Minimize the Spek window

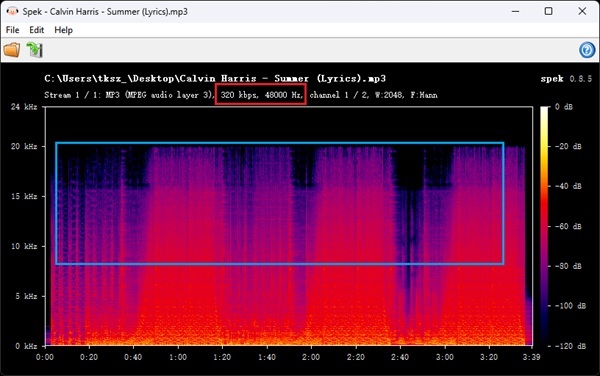pos(515,11)
